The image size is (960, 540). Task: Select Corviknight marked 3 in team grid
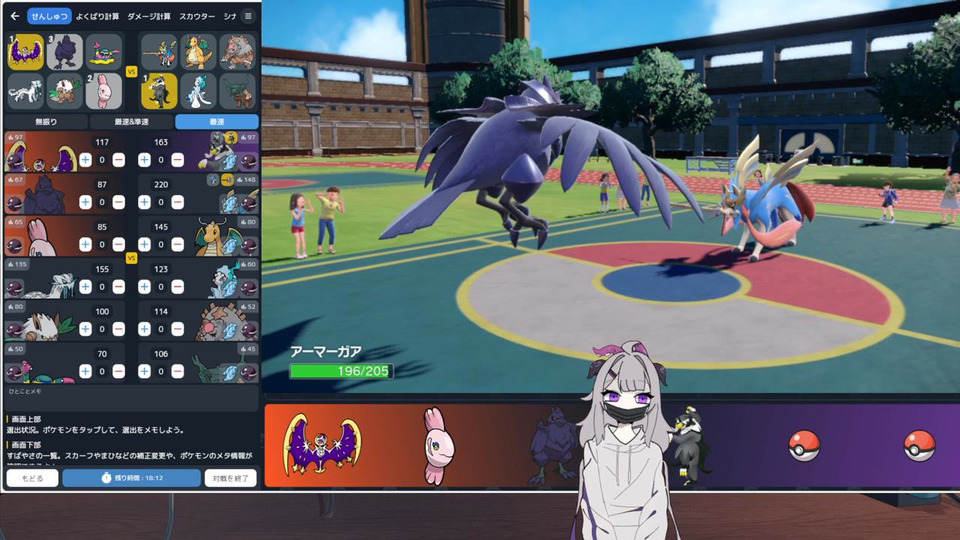[x=64, y=51]
